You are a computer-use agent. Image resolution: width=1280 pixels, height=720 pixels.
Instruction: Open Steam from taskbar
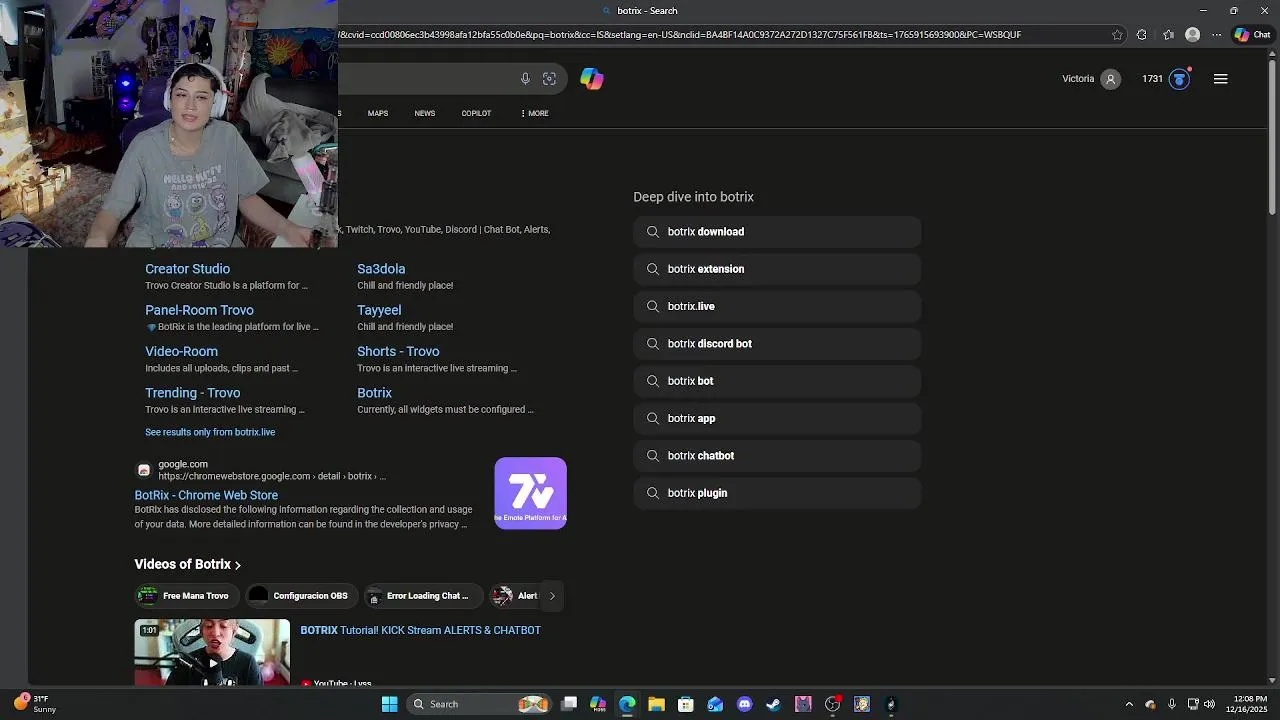point(773,704)
